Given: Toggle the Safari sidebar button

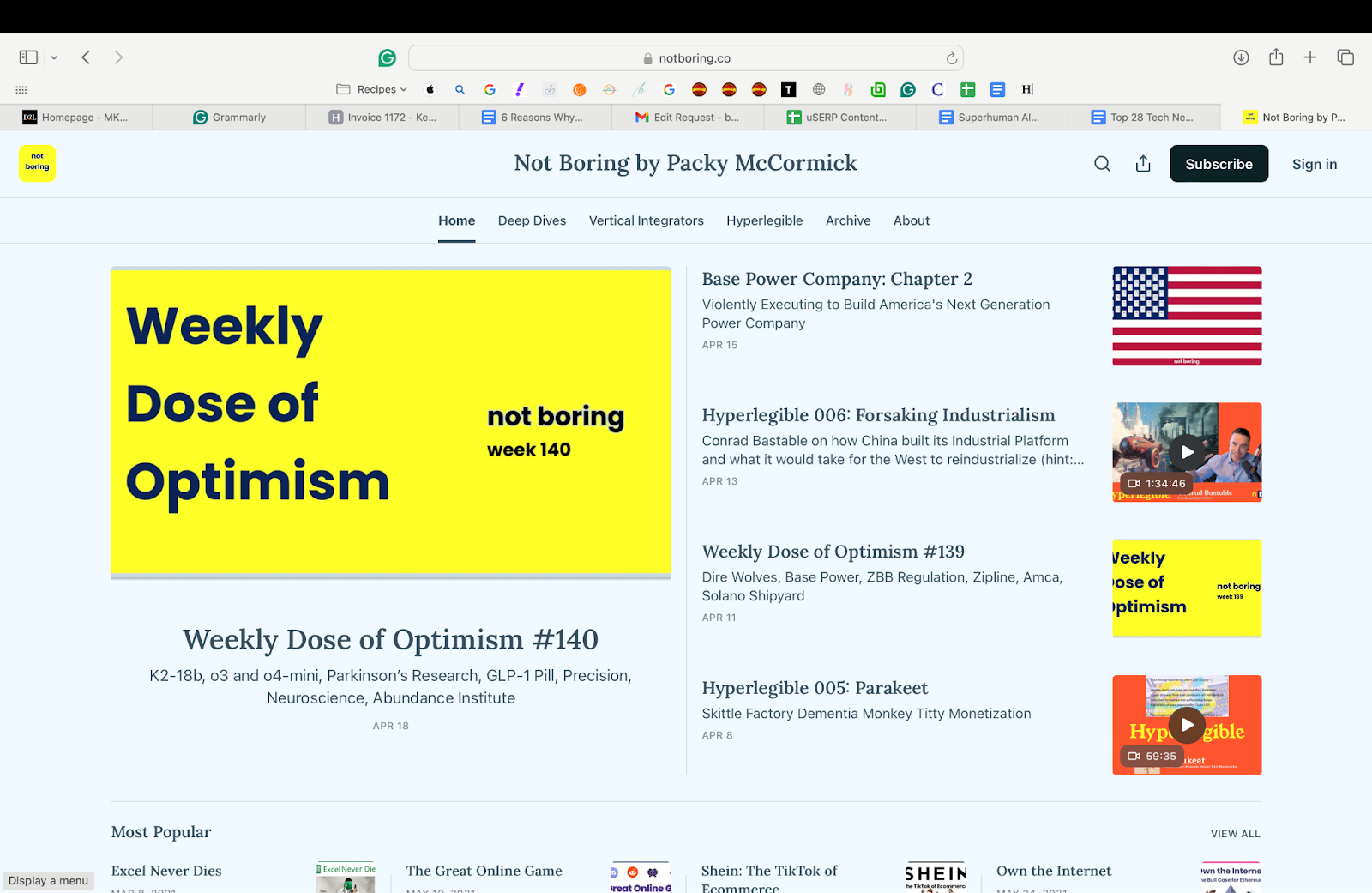Looking at the screenshot, I should click(28, 57).
